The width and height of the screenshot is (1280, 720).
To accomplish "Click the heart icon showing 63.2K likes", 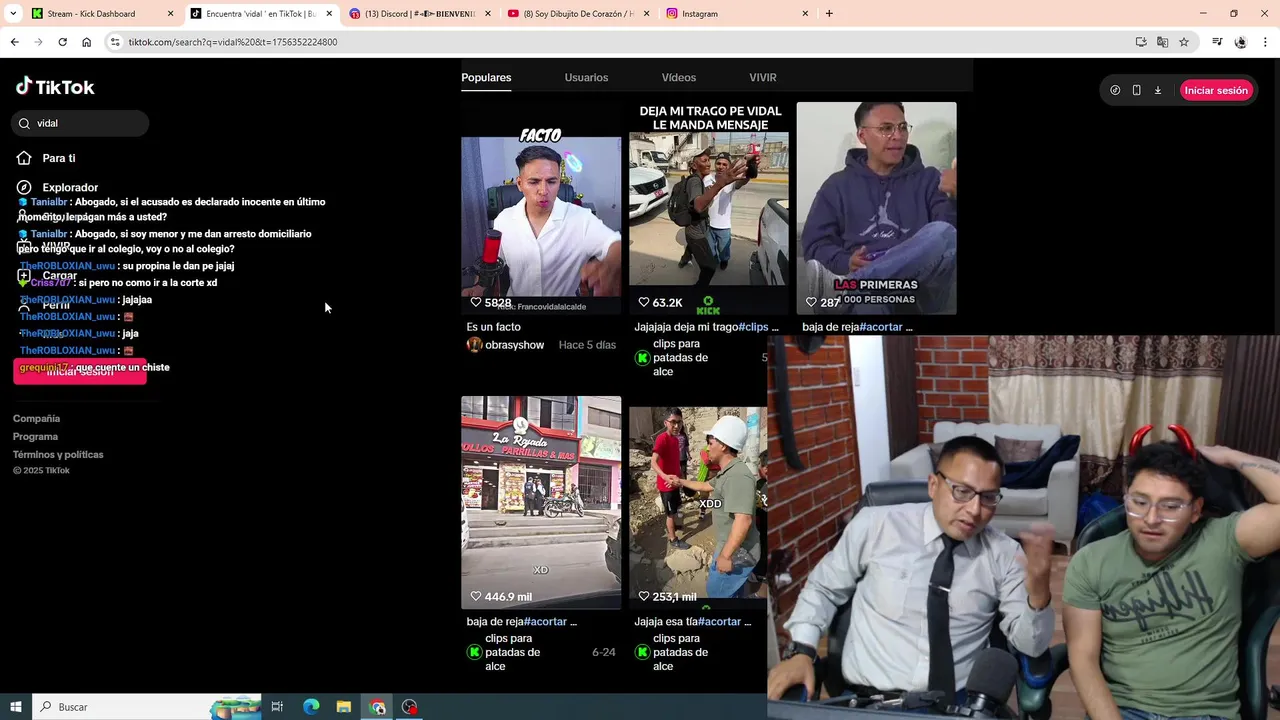I will tap(644, 302).
